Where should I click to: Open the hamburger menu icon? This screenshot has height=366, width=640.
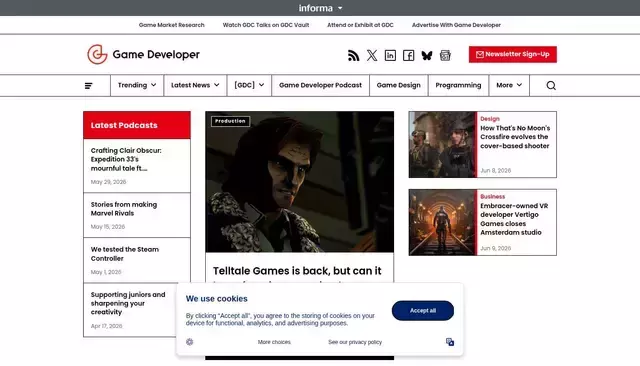(89, 86)
